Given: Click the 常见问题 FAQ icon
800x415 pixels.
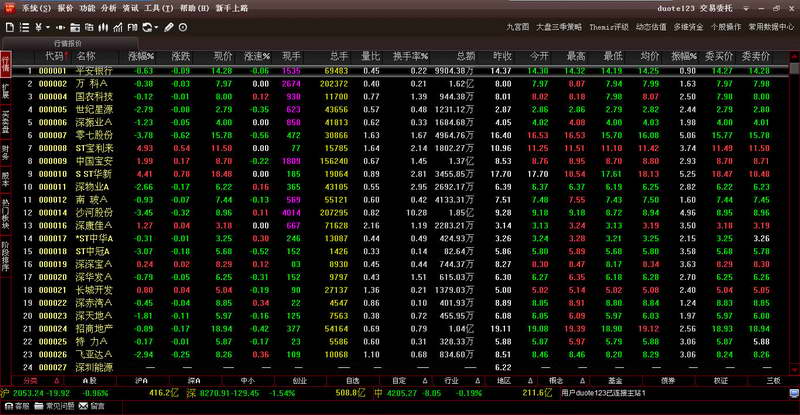Looking at the screenshot, I should (59, 407).
